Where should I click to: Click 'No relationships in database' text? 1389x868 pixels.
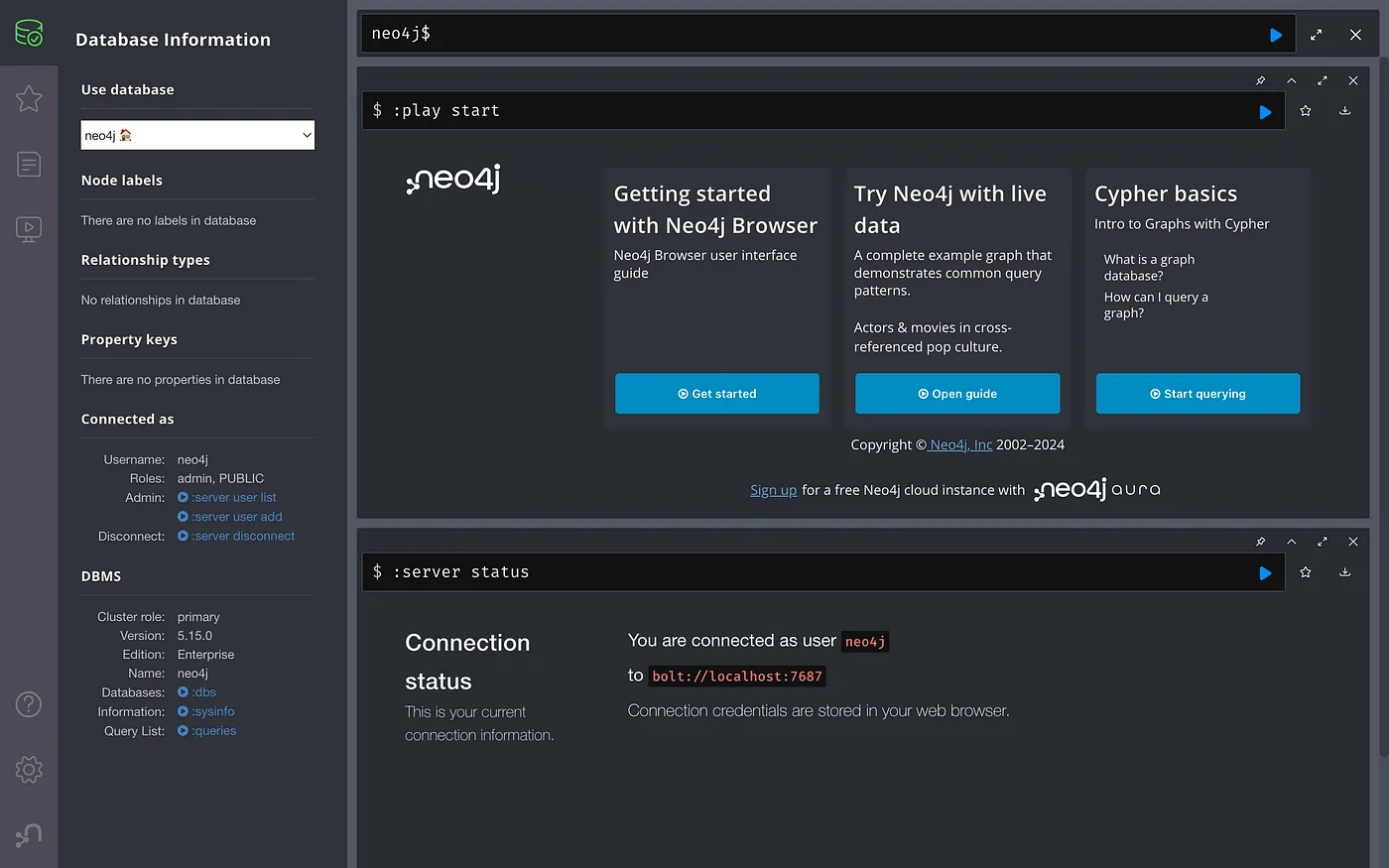tap(161, 300)
